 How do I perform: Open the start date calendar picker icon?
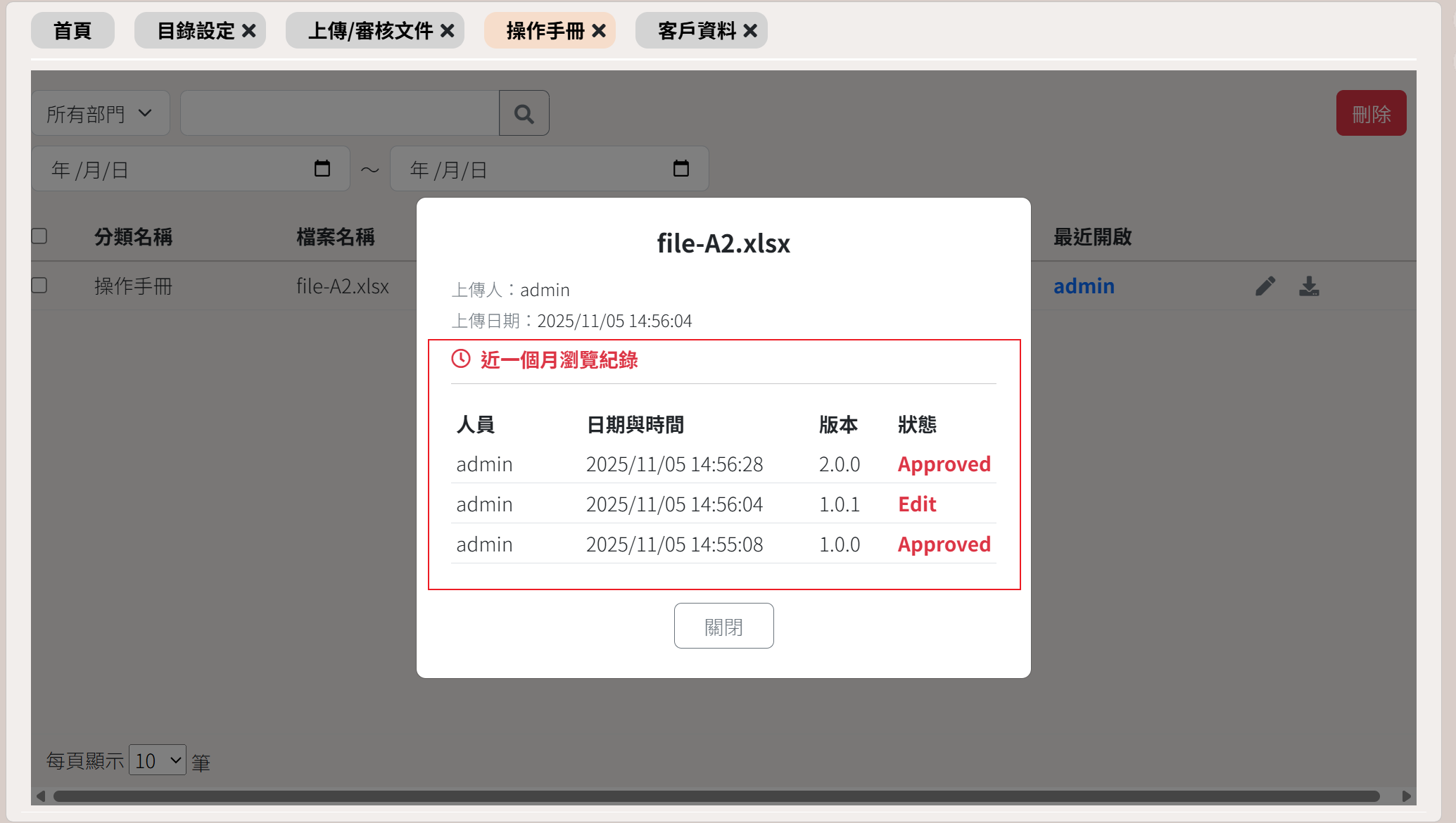point(322,169)
